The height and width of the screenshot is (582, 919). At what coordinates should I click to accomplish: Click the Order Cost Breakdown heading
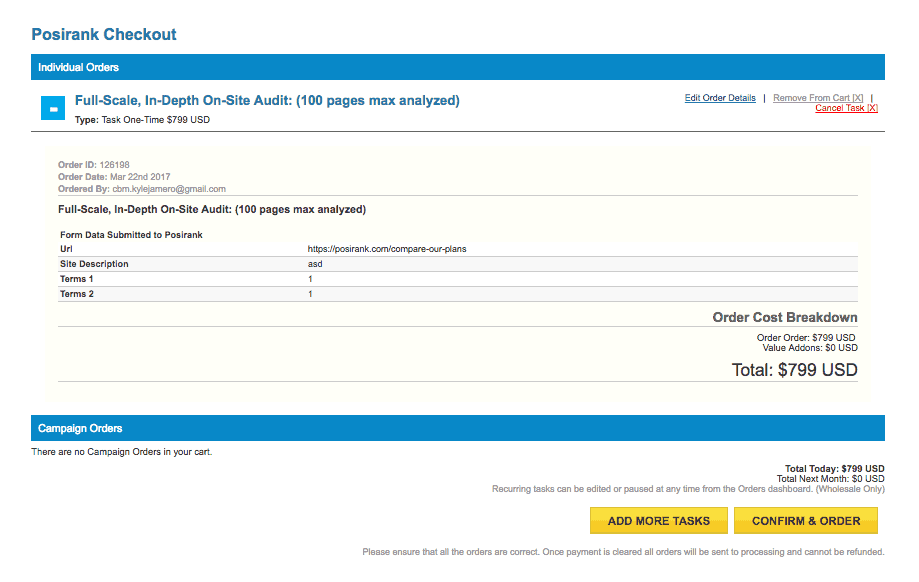pos(785,317)
